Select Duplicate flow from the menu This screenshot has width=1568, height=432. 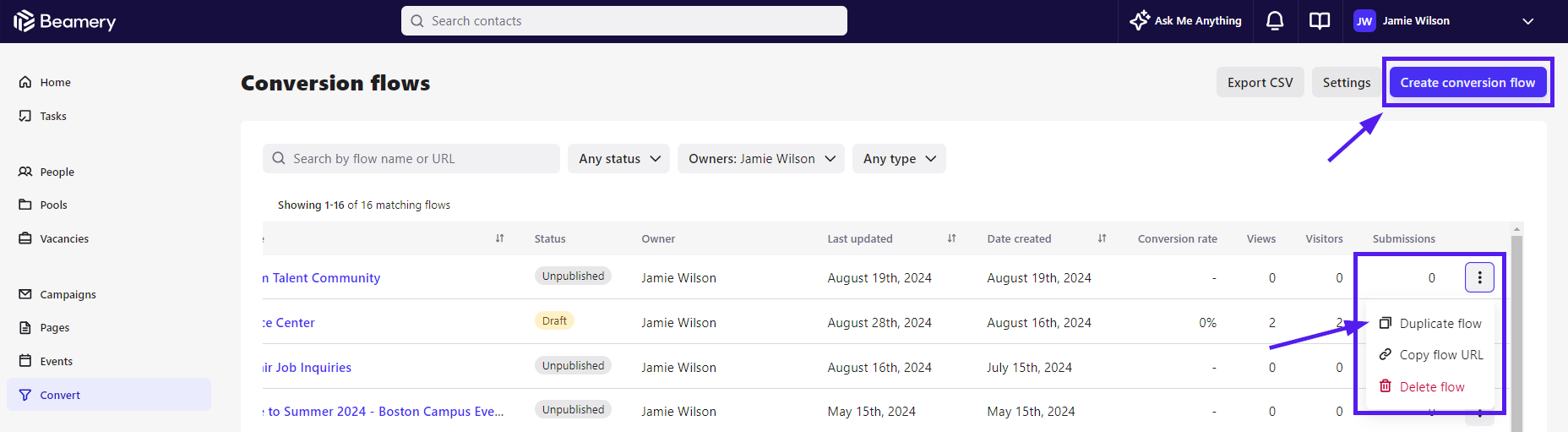[x=1440, y=324]
